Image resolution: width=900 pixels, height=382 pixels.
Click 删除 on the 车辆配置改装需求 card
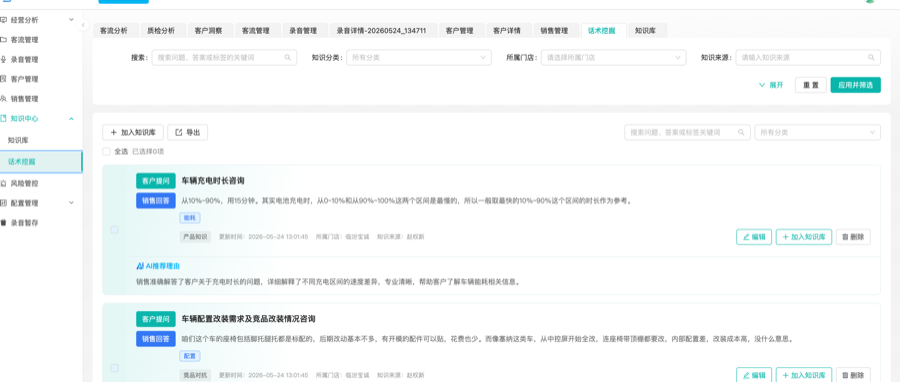coord(853,375)
